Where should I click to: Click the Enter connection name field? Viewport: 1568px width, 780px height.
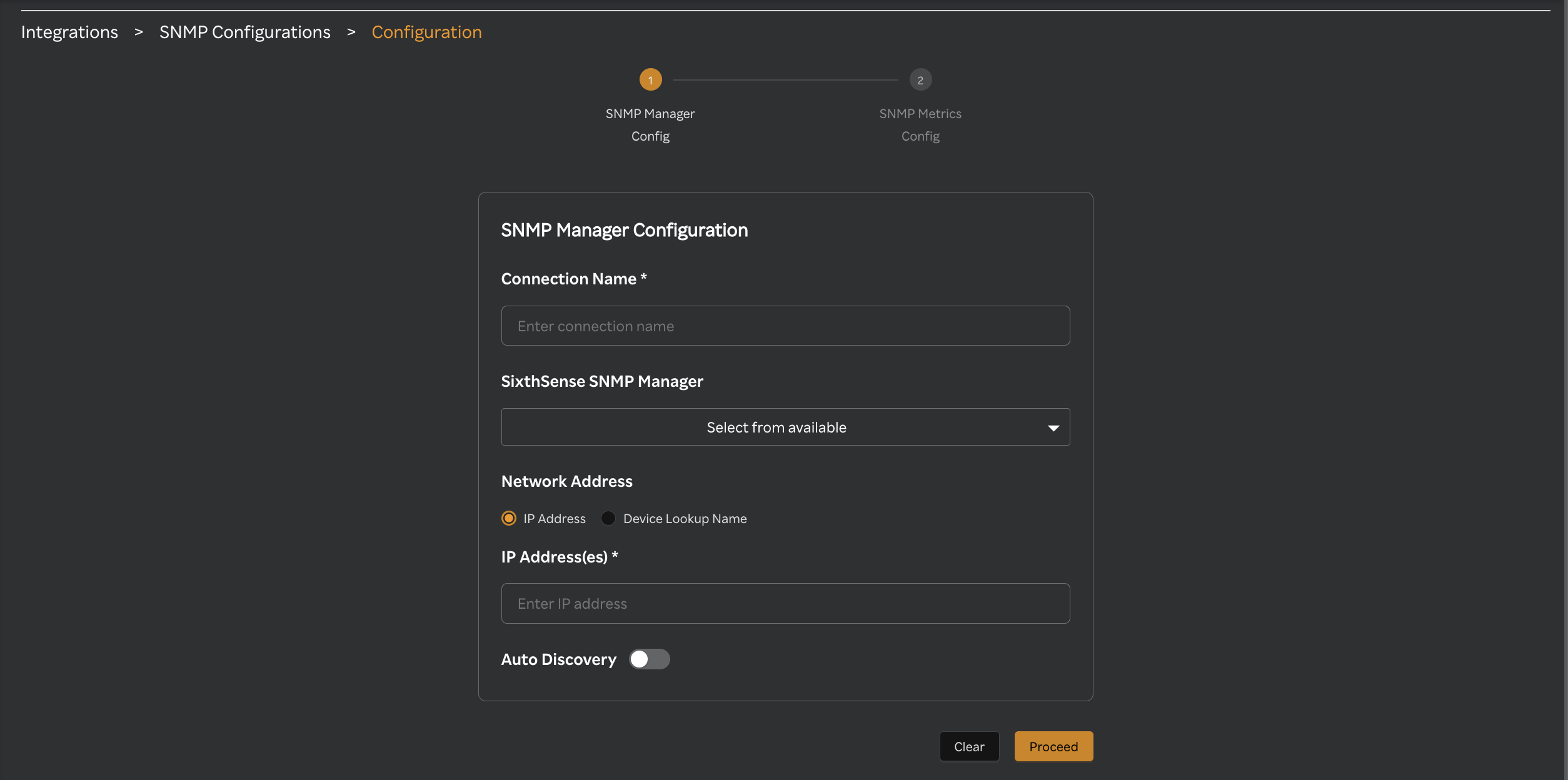click(x=785, y=326)
